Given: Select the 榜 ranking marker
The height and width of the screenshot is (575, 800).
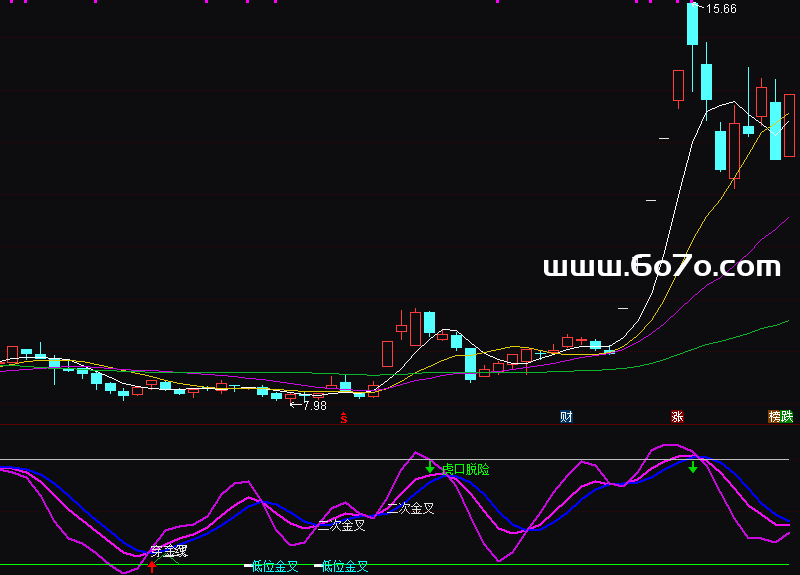Looking at the screenshot, I should [x=774, y=416].
